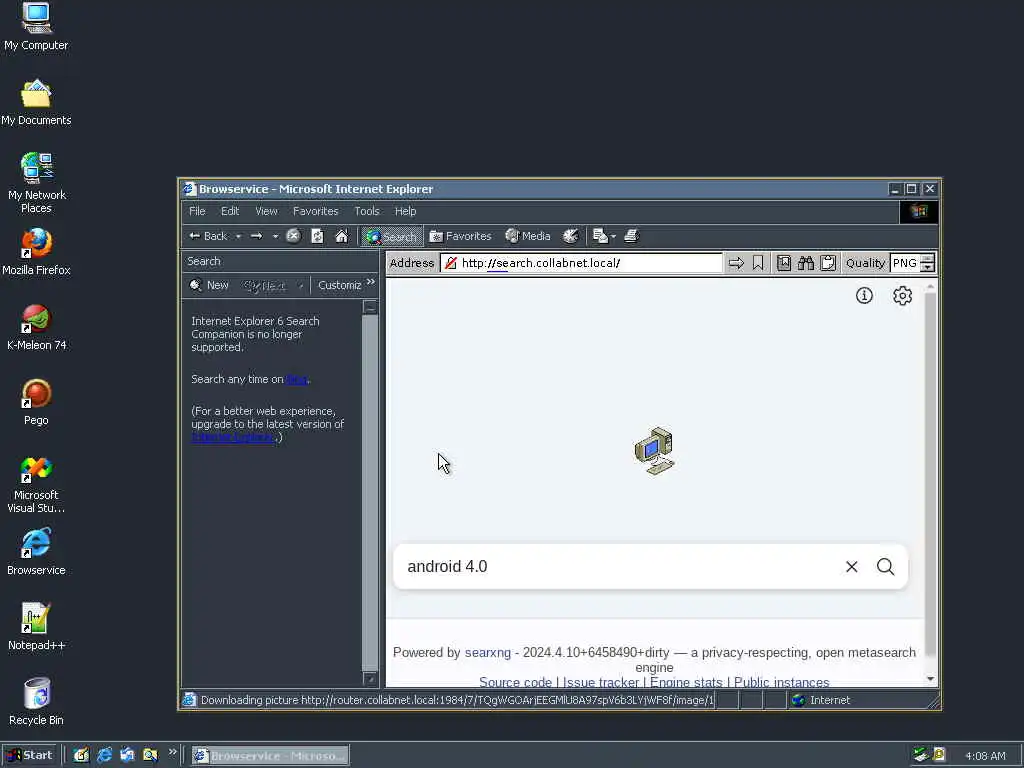The image size is (1024, 768).
Task: Click the Print toolbar icon
Action: click(631, 236)
